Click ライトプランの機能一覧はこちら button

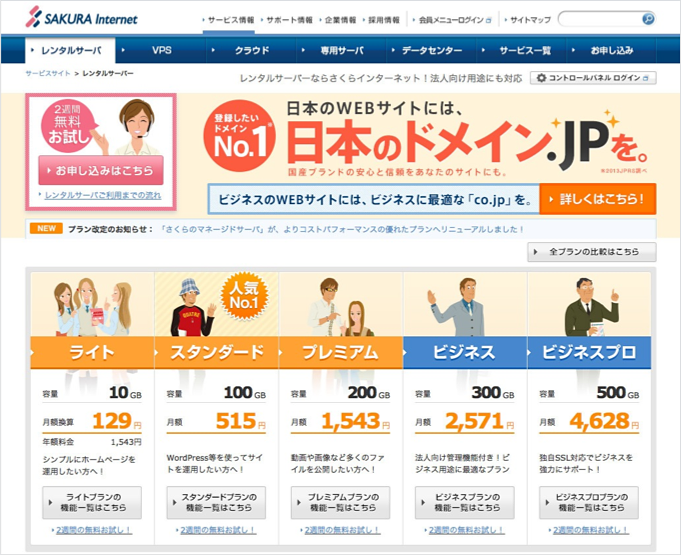92,502
